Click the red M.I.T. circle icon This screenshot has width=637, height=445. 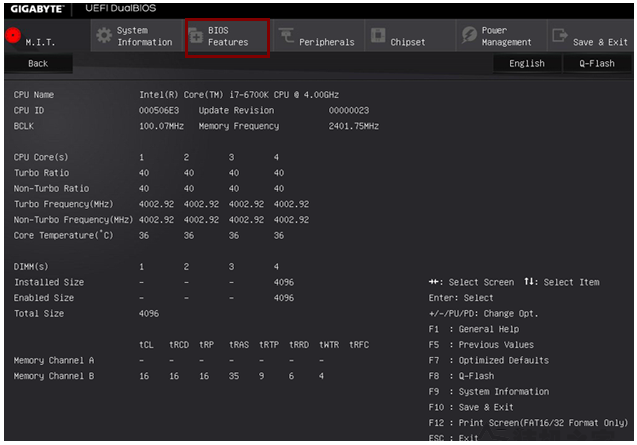pos(13,35)
